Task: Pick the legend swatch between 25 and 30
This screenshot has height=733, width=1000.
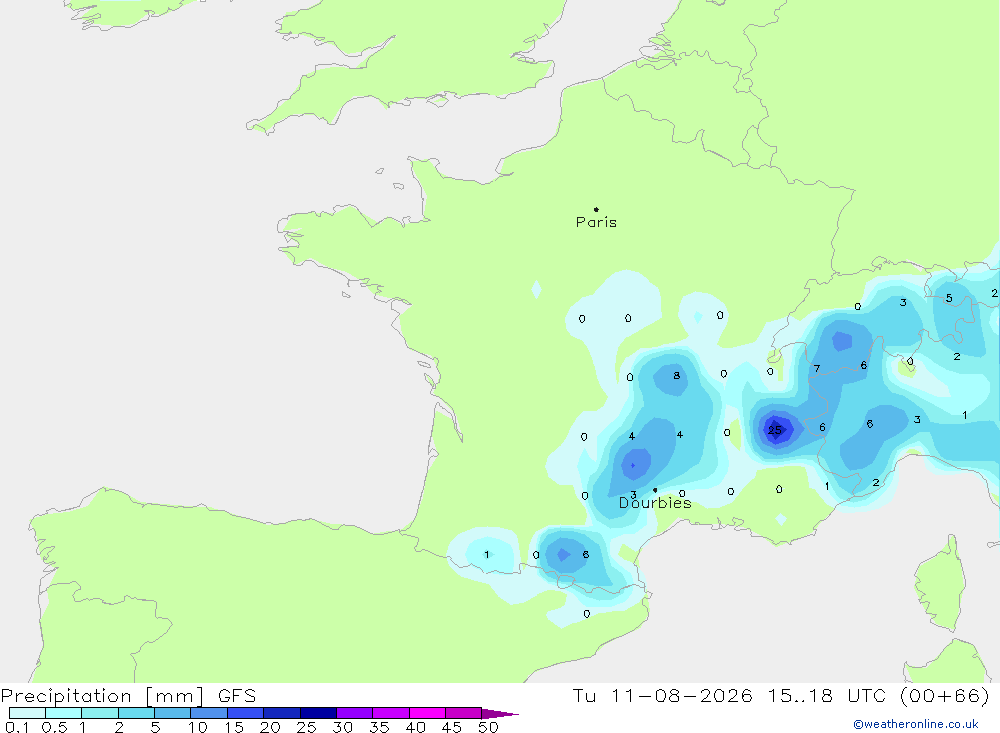Action: [318, 713]
